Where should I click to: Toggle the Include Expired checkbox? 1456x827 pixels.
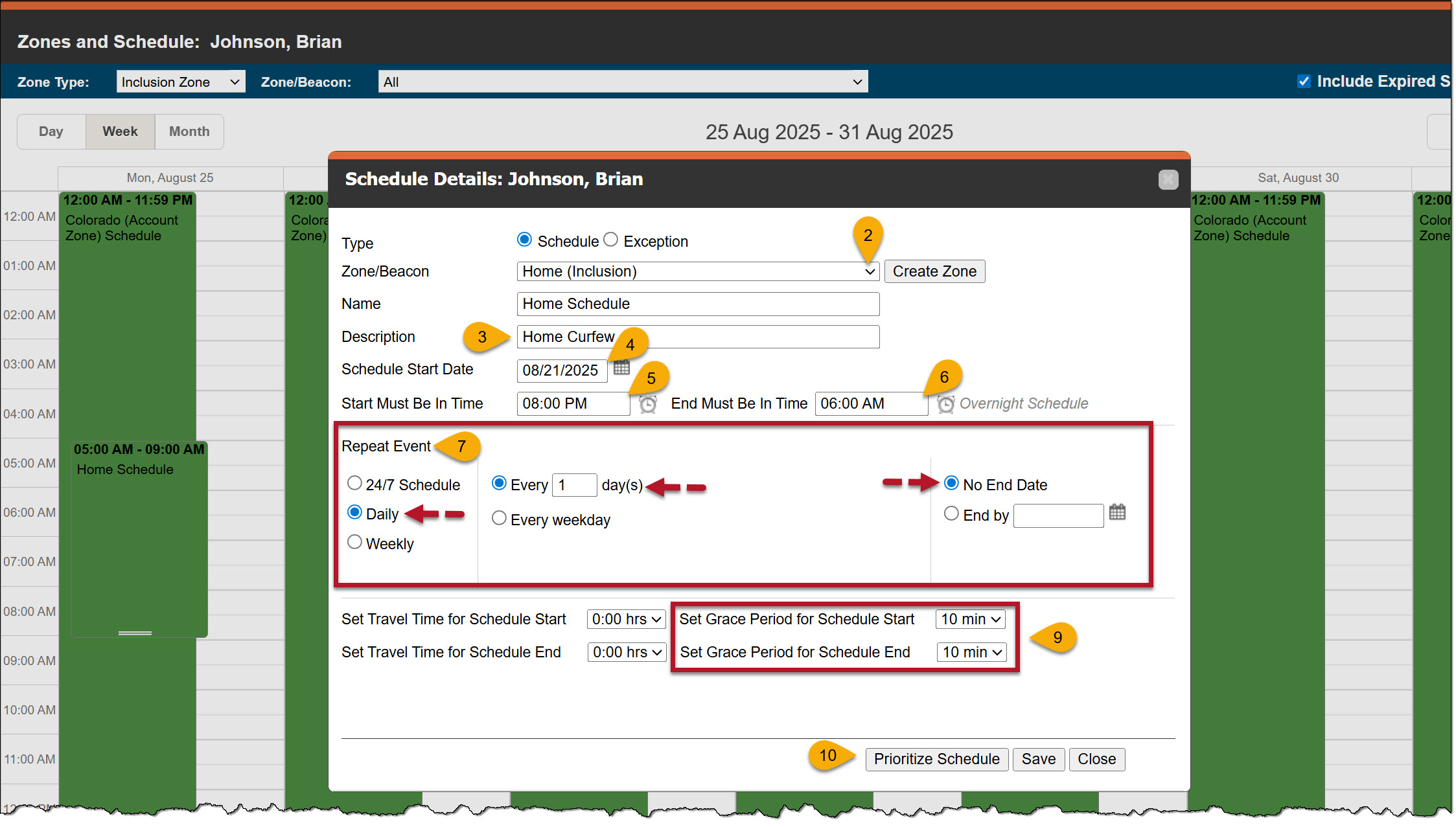1304,82
